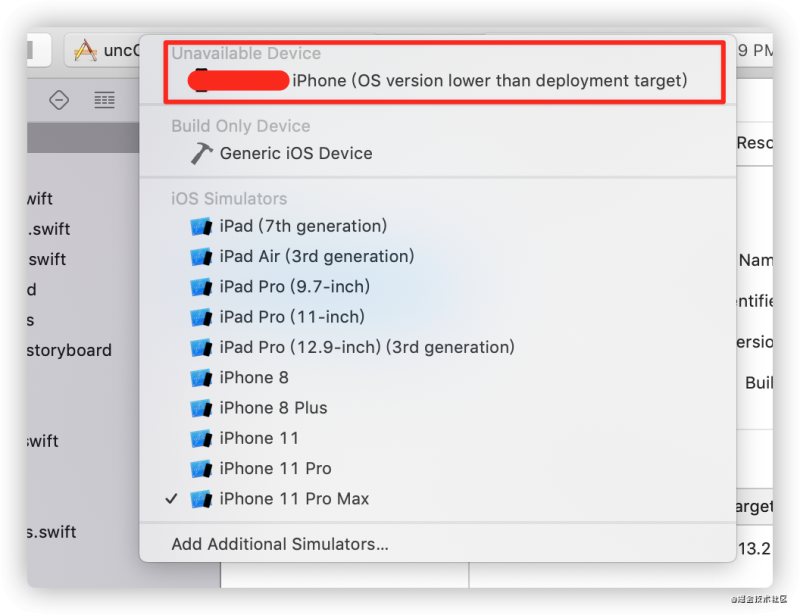Viewport: 800px width, 615px height.
Task: Select the storyboard file in navigator
Action: click(x=69, y=351)
